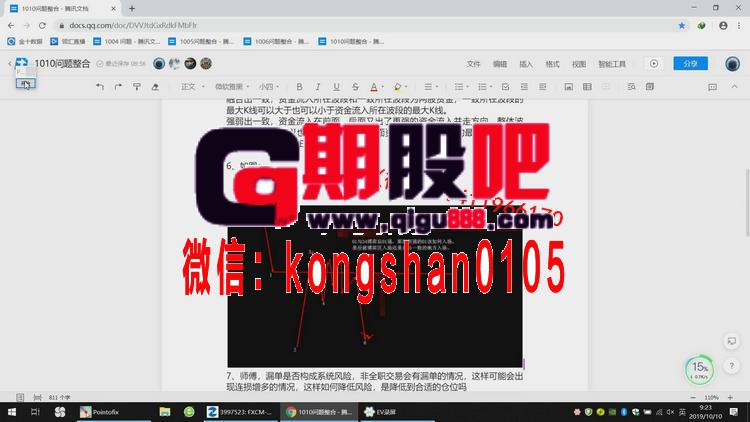750x422 pixels.
Task: Open the font family 微软雅黑 dropdown
Action: [232, 87]
